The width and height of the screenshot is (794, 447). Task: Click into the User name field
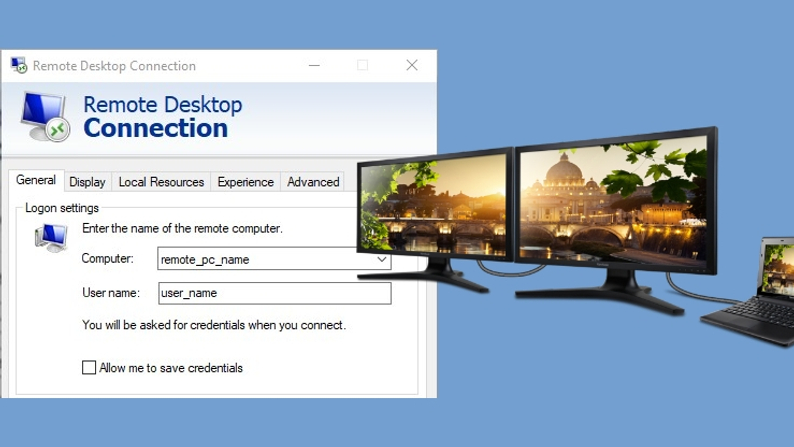coord(274,293)
